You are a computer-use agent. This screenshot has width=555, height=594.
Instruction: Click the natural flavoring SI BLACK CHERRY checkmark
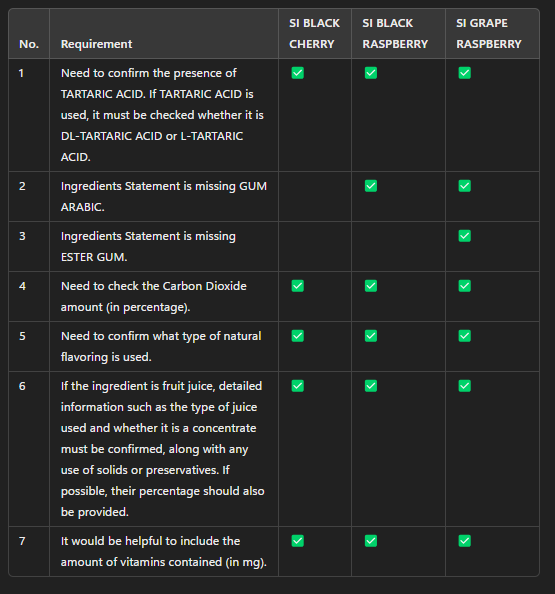(x=297, y=336)
